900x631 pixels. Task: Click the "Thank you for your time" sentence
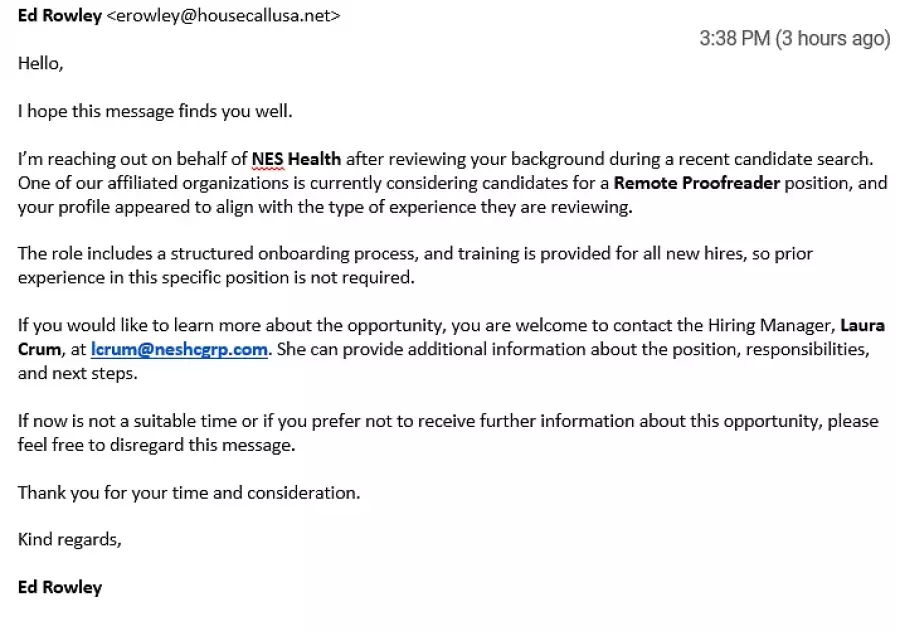[189, 492]
